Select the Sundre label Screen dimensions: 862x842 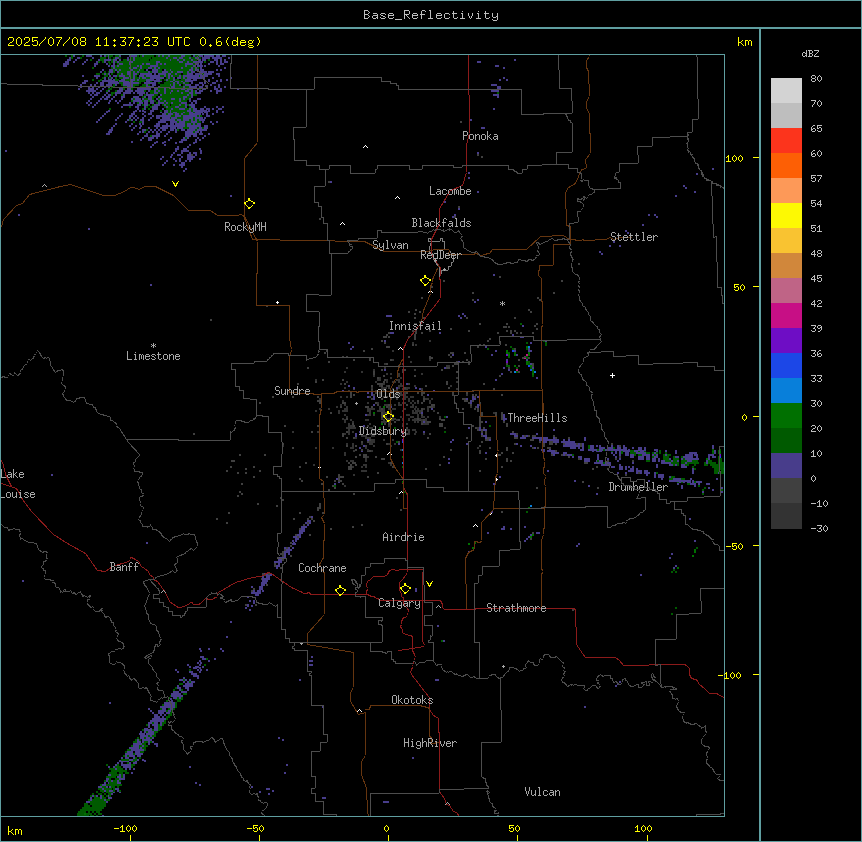click(292, 391)
